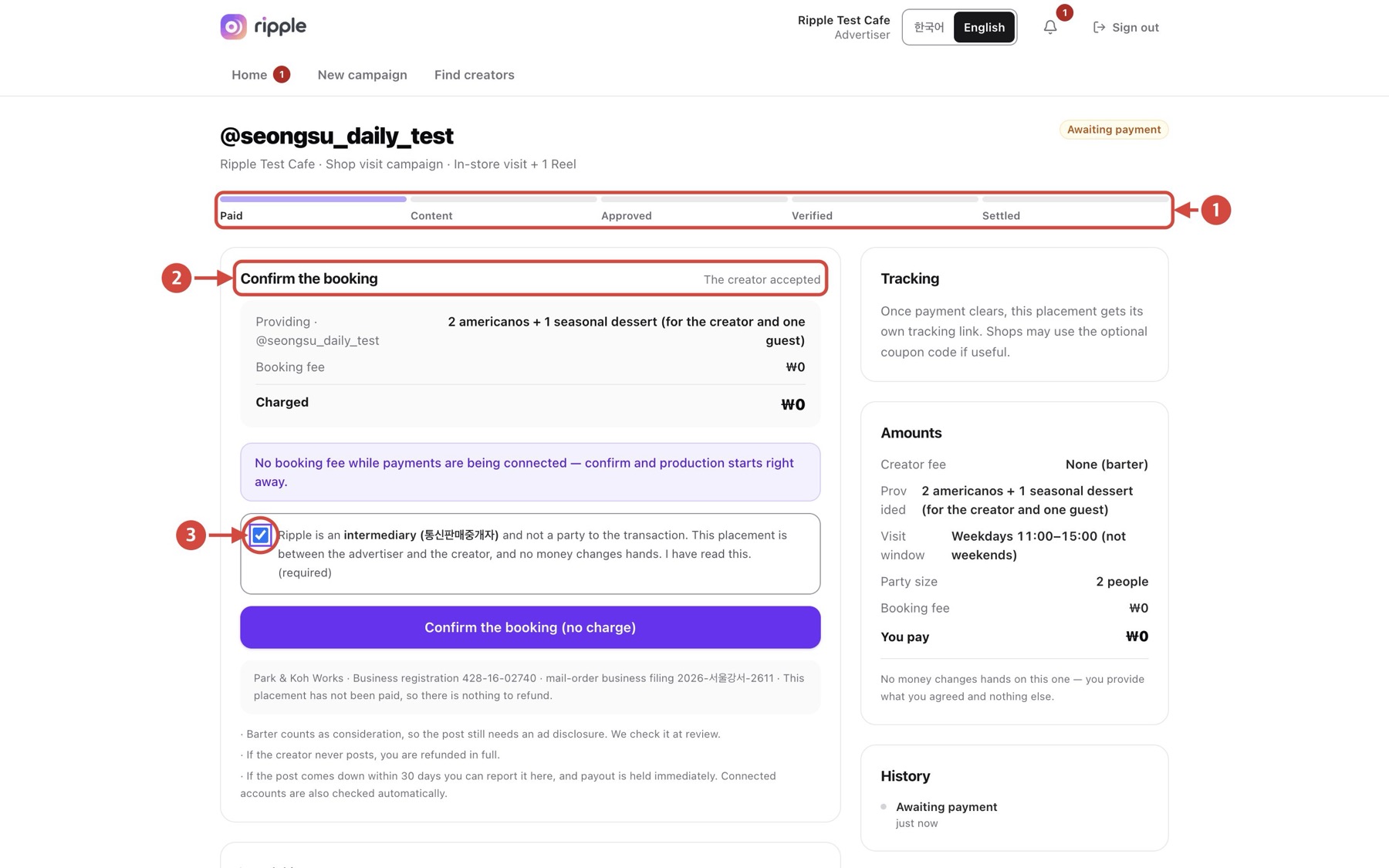Open the Home tab
Screen dimensions: 1389x868
click(x=249, y=75)
